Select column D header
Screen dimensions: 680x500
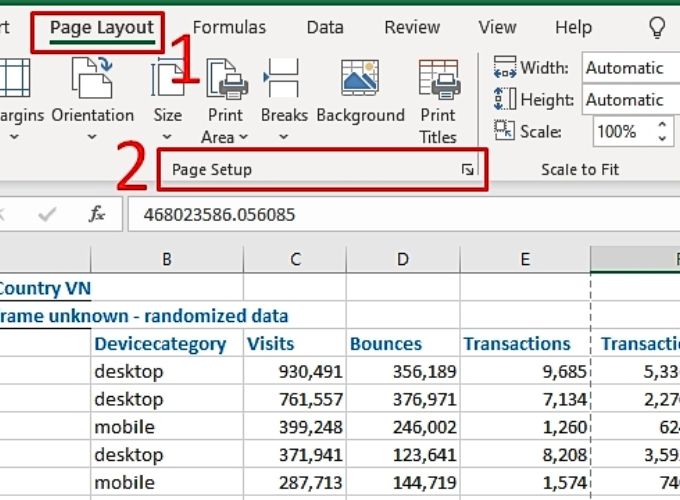tap(403, 259)
